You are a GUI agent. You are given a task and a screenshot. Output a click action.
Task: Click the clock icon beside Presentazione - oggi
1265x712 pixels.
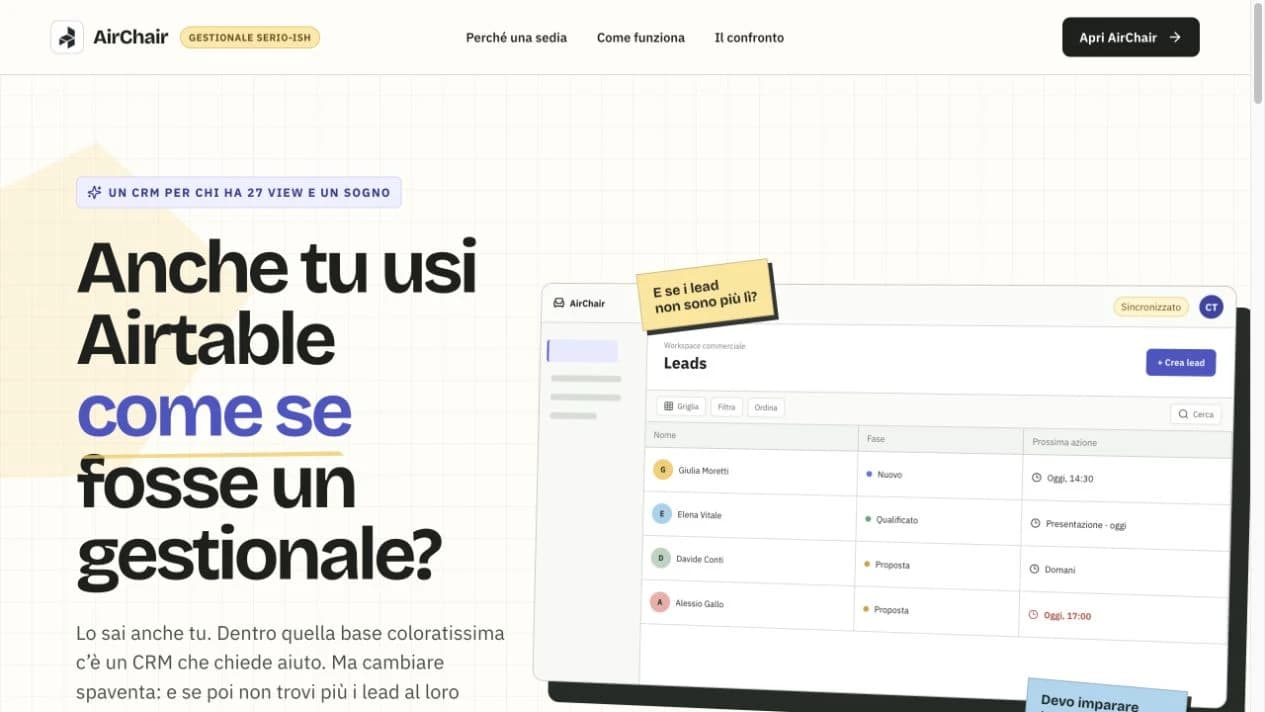click(1035, 523)
